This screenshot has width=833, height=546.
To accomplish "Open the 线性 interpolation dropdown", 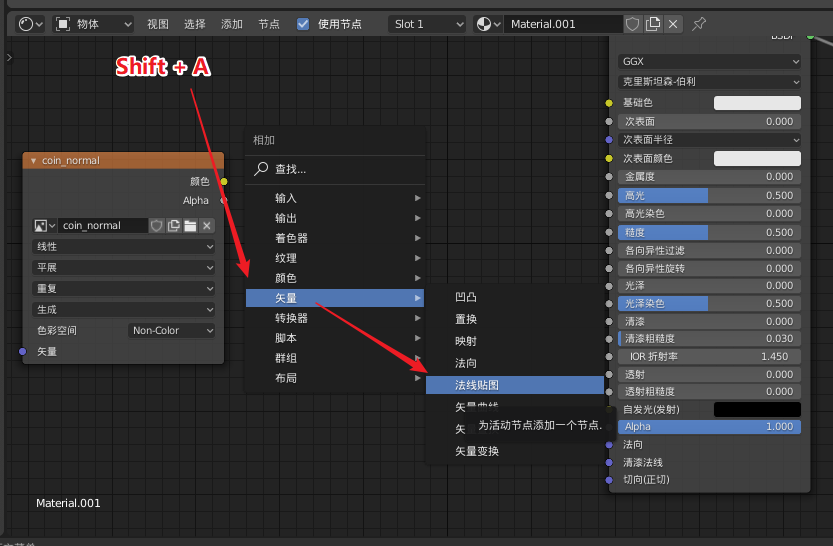I will click(123, 246).
